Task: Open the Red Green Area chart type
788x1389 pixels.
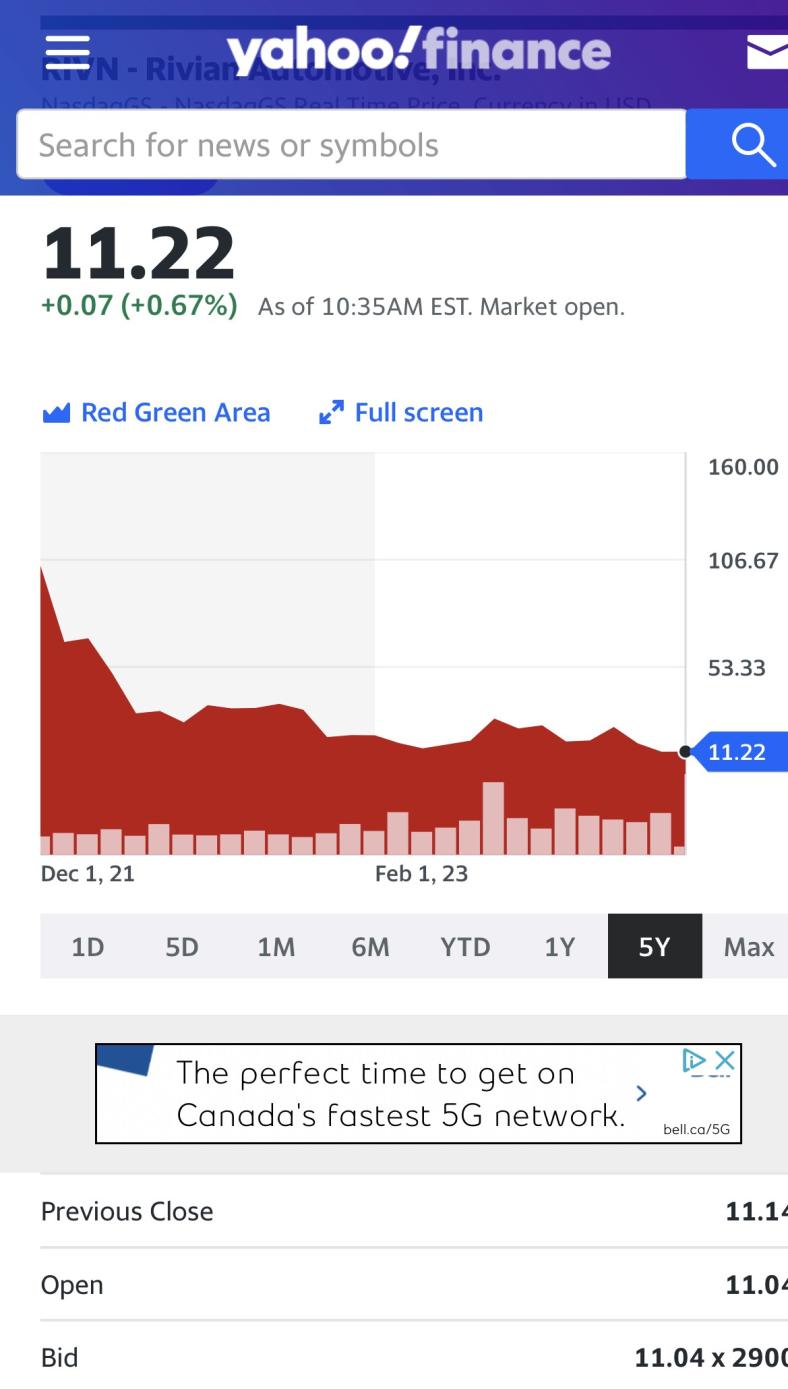Action: (175, 413)
